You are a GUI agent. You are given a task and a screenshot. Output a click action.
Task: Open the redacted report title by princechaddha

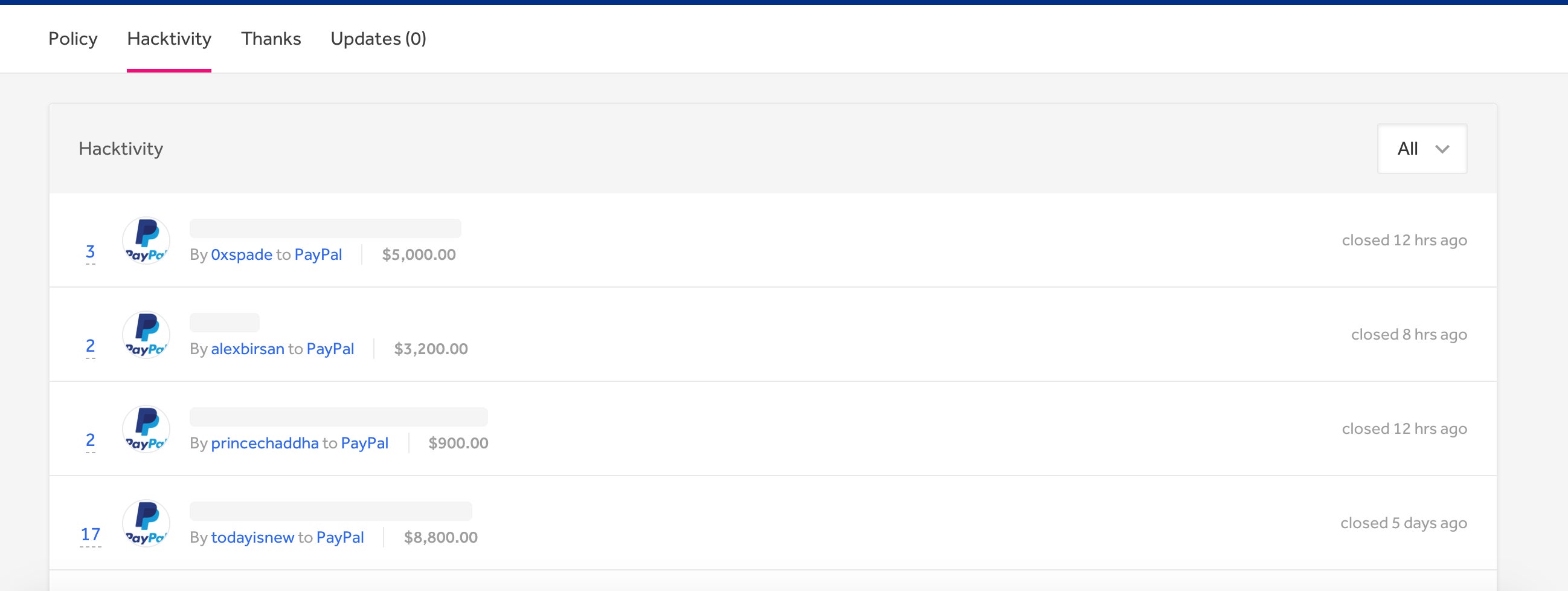[x=338, y=417]
